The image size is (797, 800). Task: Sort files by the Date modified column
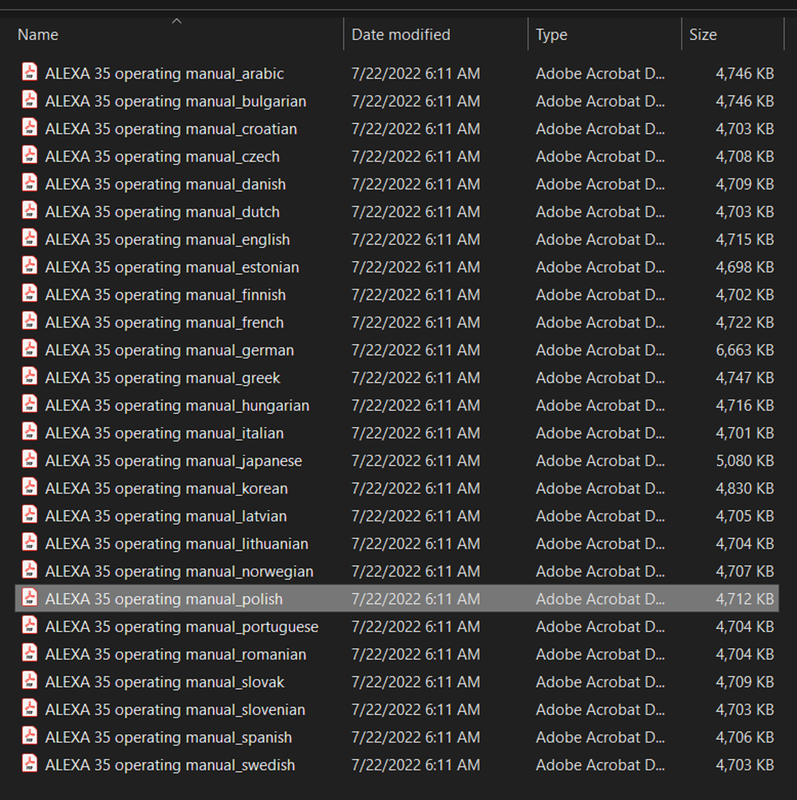(401, 35)
